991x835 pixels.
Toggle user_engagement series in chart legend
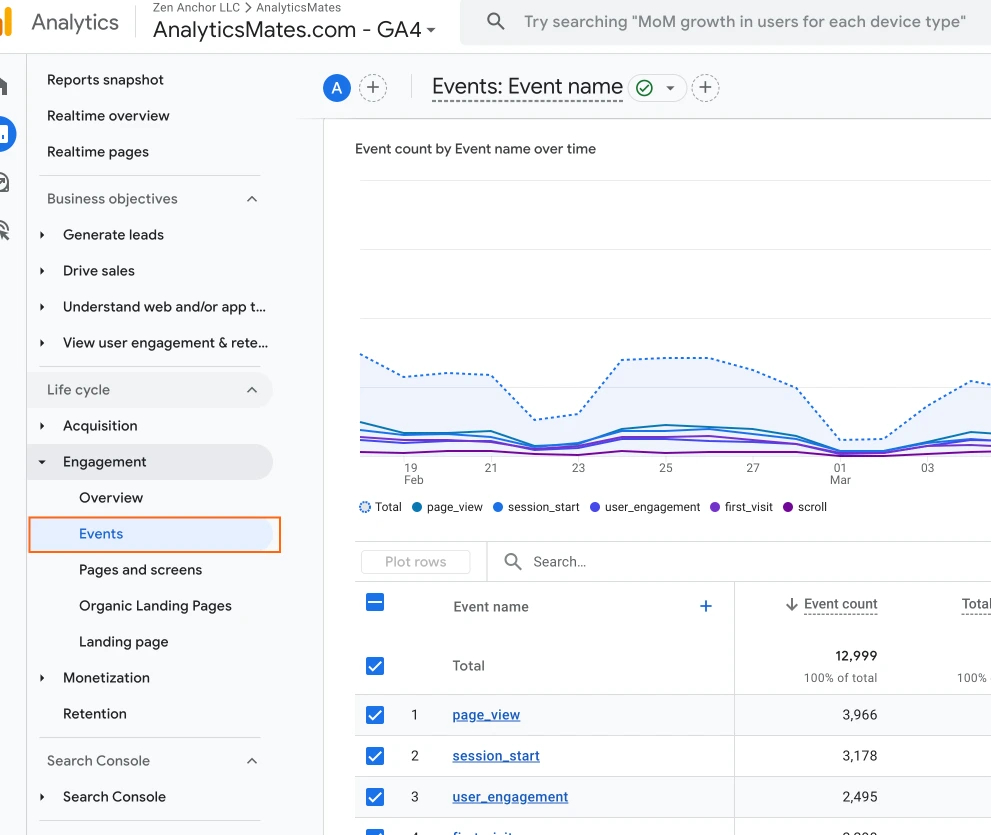(x=645, y=507)
